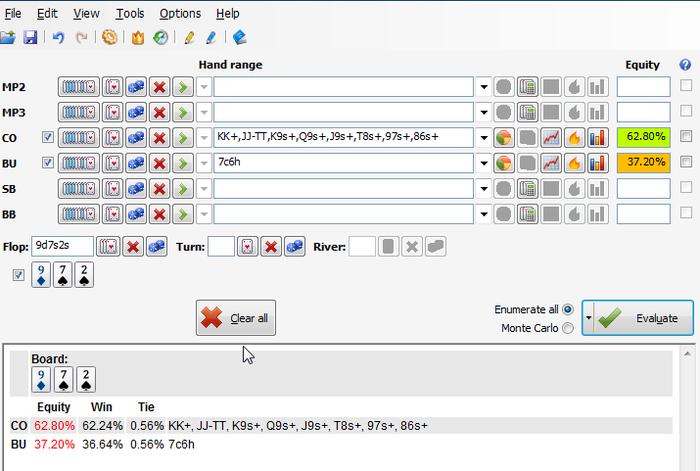Click results scrollbar up arrow
This screenshot has height=471, width=700.
[687, 354]
